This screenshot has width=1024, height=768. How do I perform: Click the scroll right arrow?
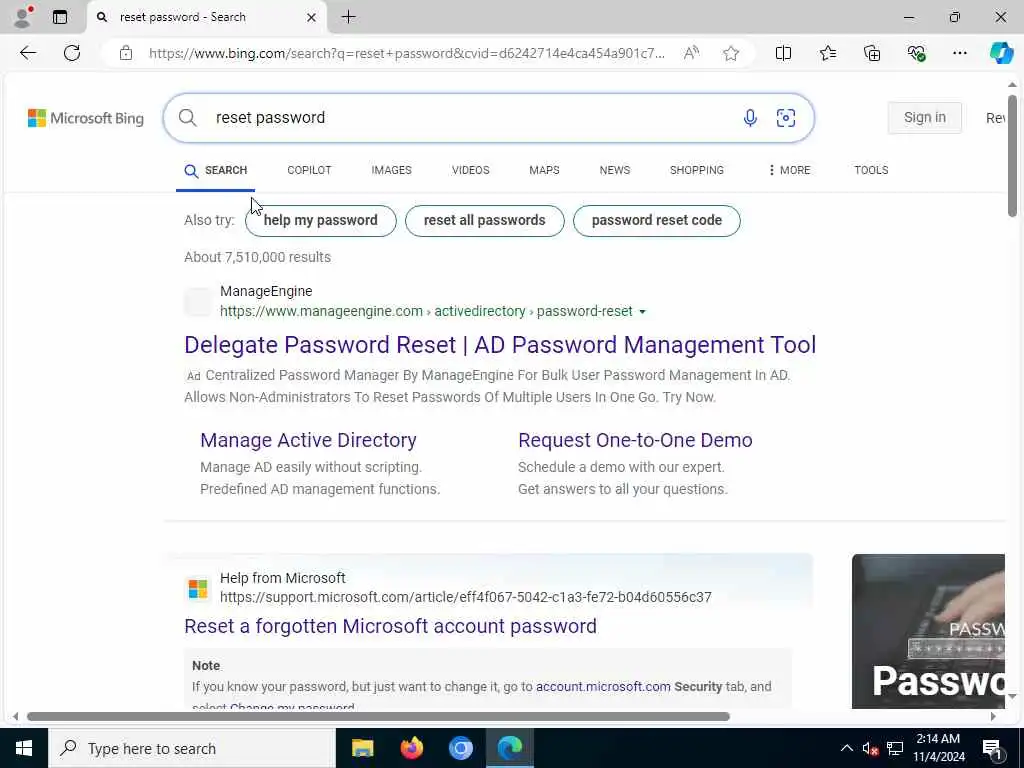pyautogui.click(x=993, y=716)
